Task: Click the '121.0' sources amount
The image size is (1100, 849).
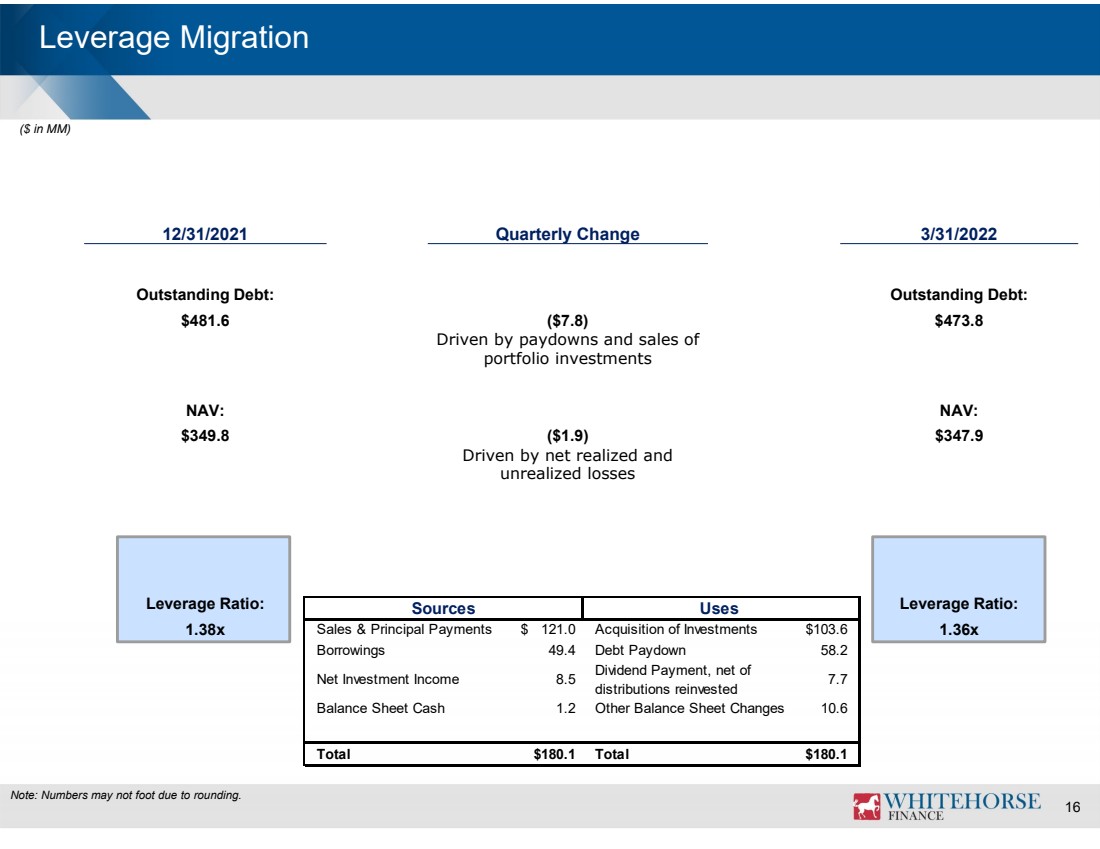Action: click(x=558, y=629)
